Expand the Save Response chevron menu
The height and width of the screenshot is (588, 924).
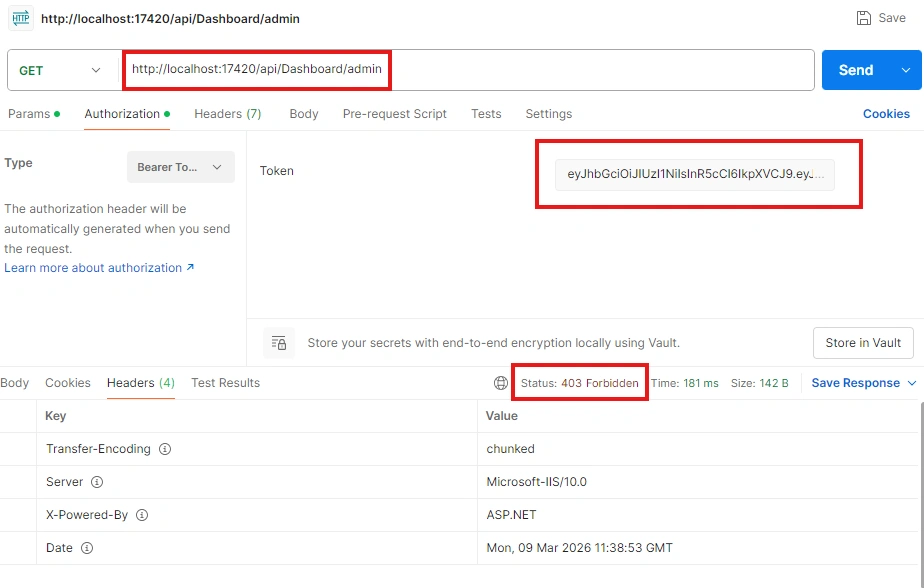pos(912,383)
